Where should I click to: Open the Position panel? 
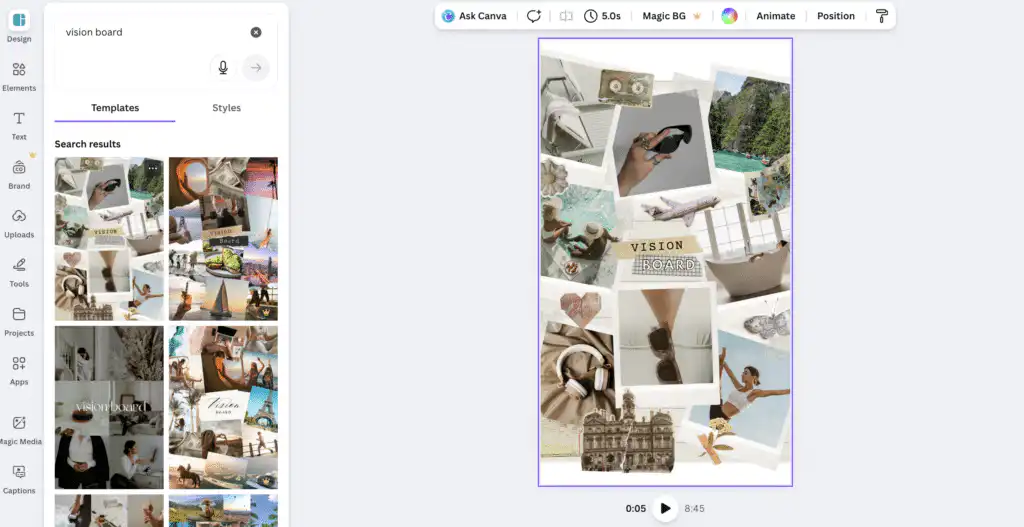click(836, 16)
